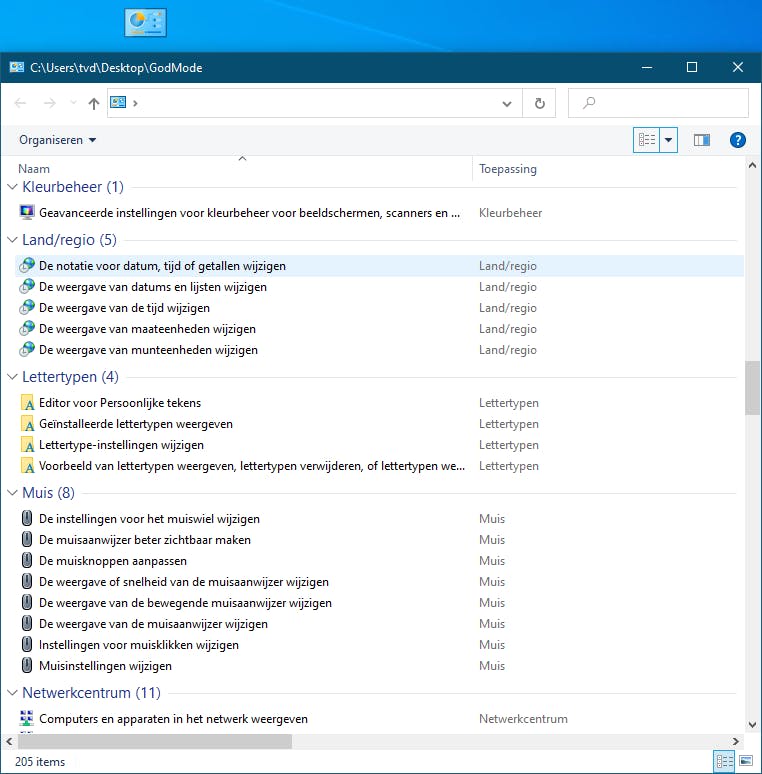Click network icon for 'Computers en apparaten'
The image size is (762, 774).
(27, 718)
